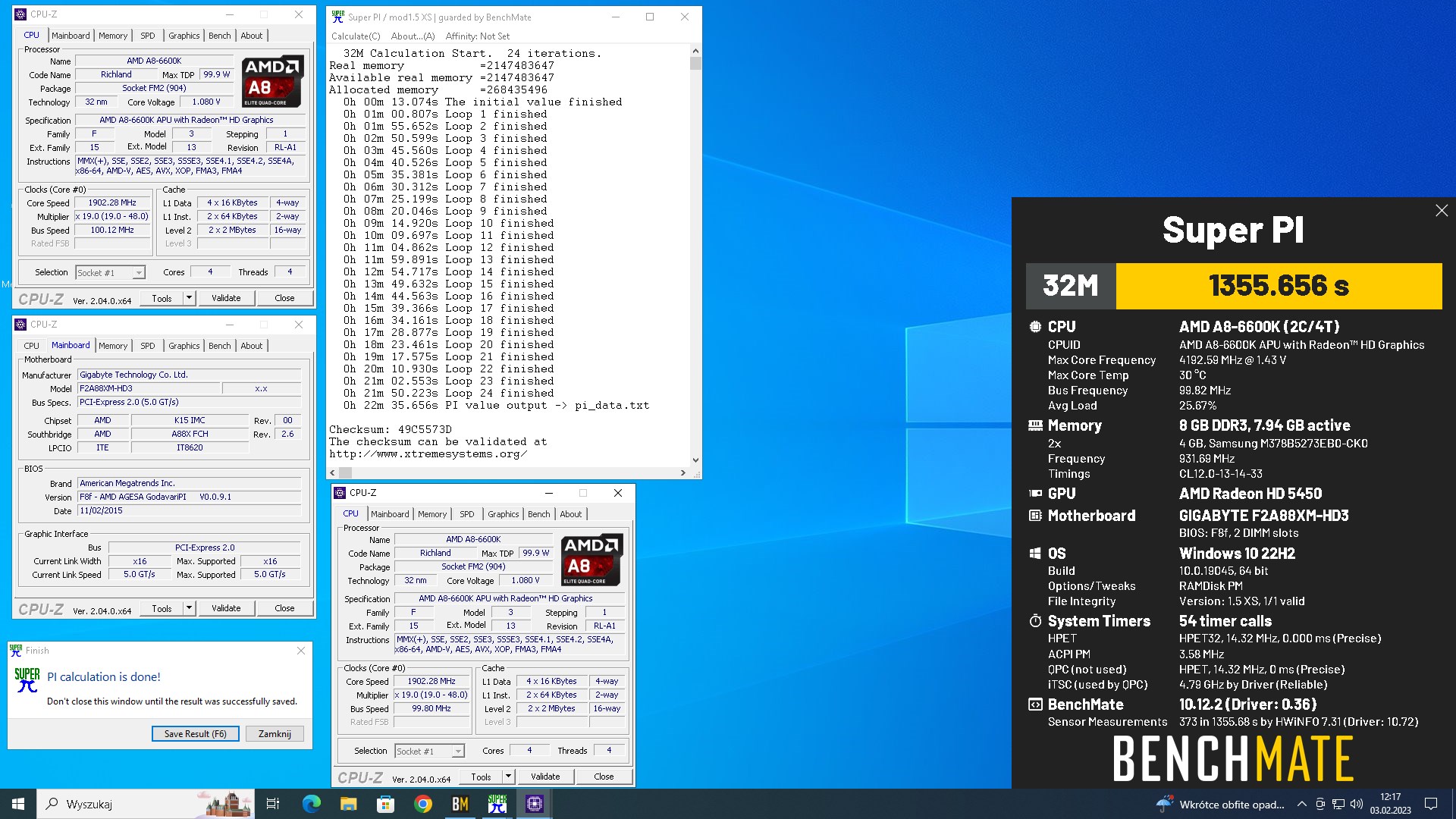Screen dimensions: 1456x819
Task: Click Validate in Mainboard CPU-Z window
Action: tap(226, 608)
